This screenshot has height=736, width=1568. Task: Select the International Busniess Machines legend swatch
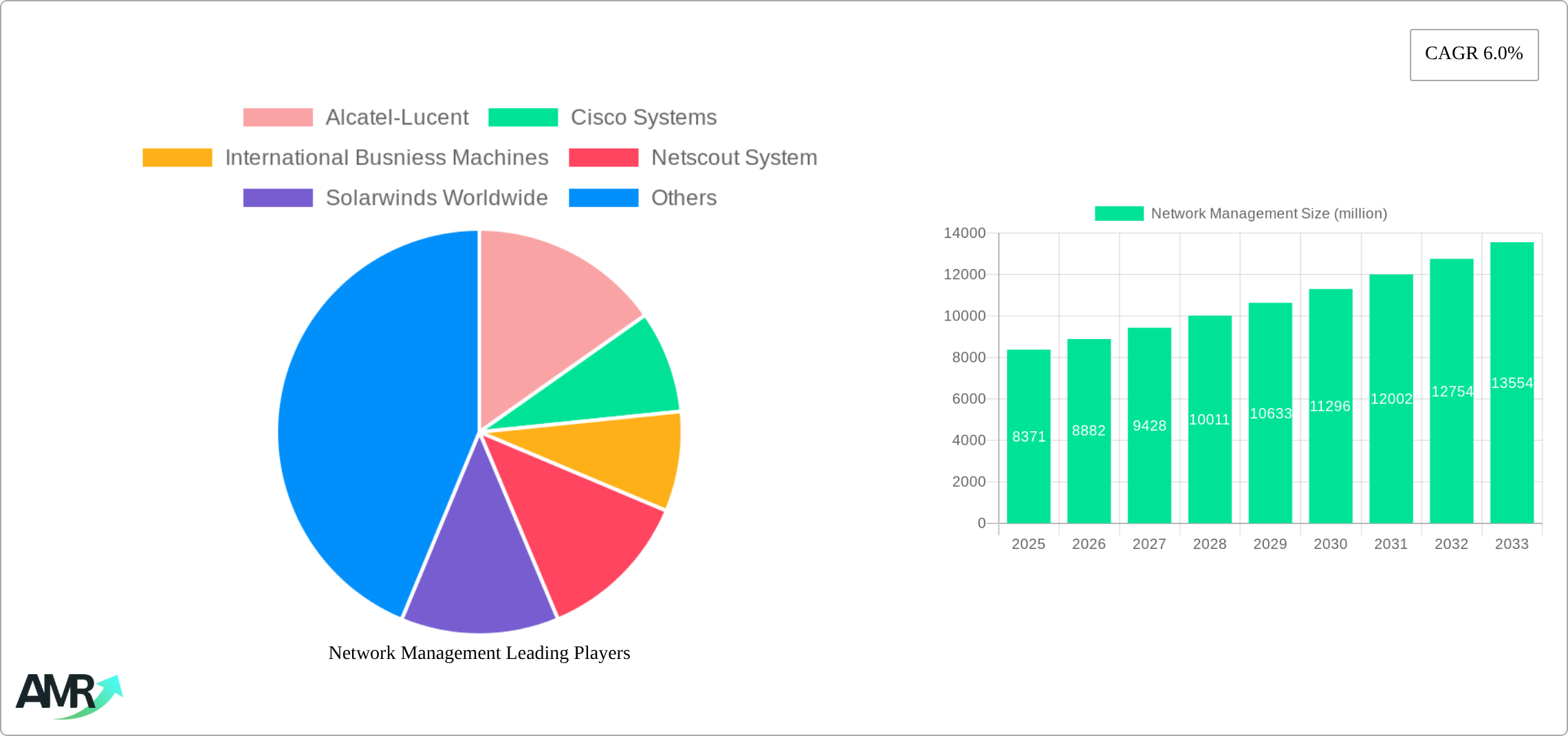click(177, 157)
